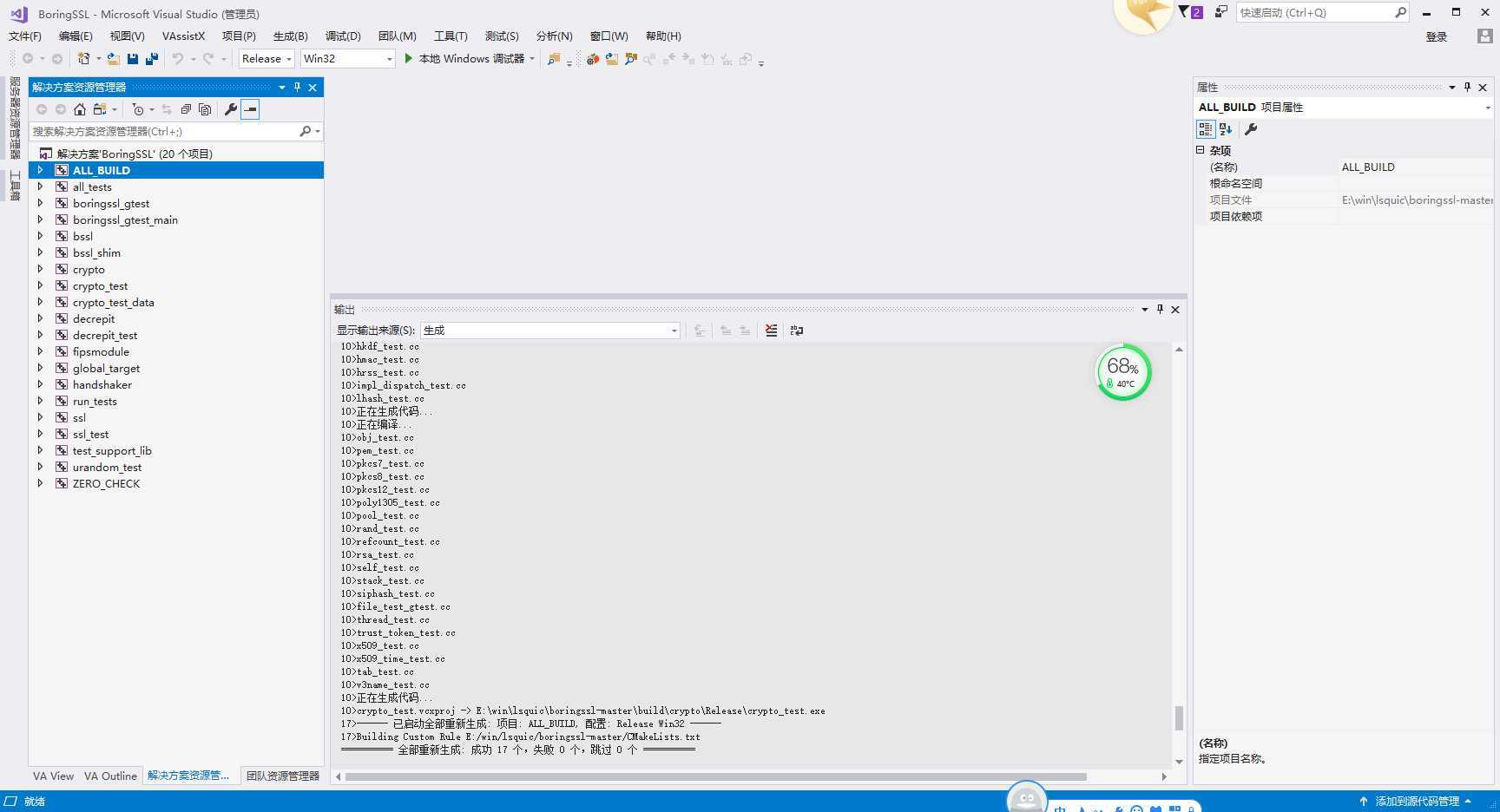The height and width of the screenshot is (812, 1500).
Task: Click the Undo arrow icon
Action: (x=178, y=58)
